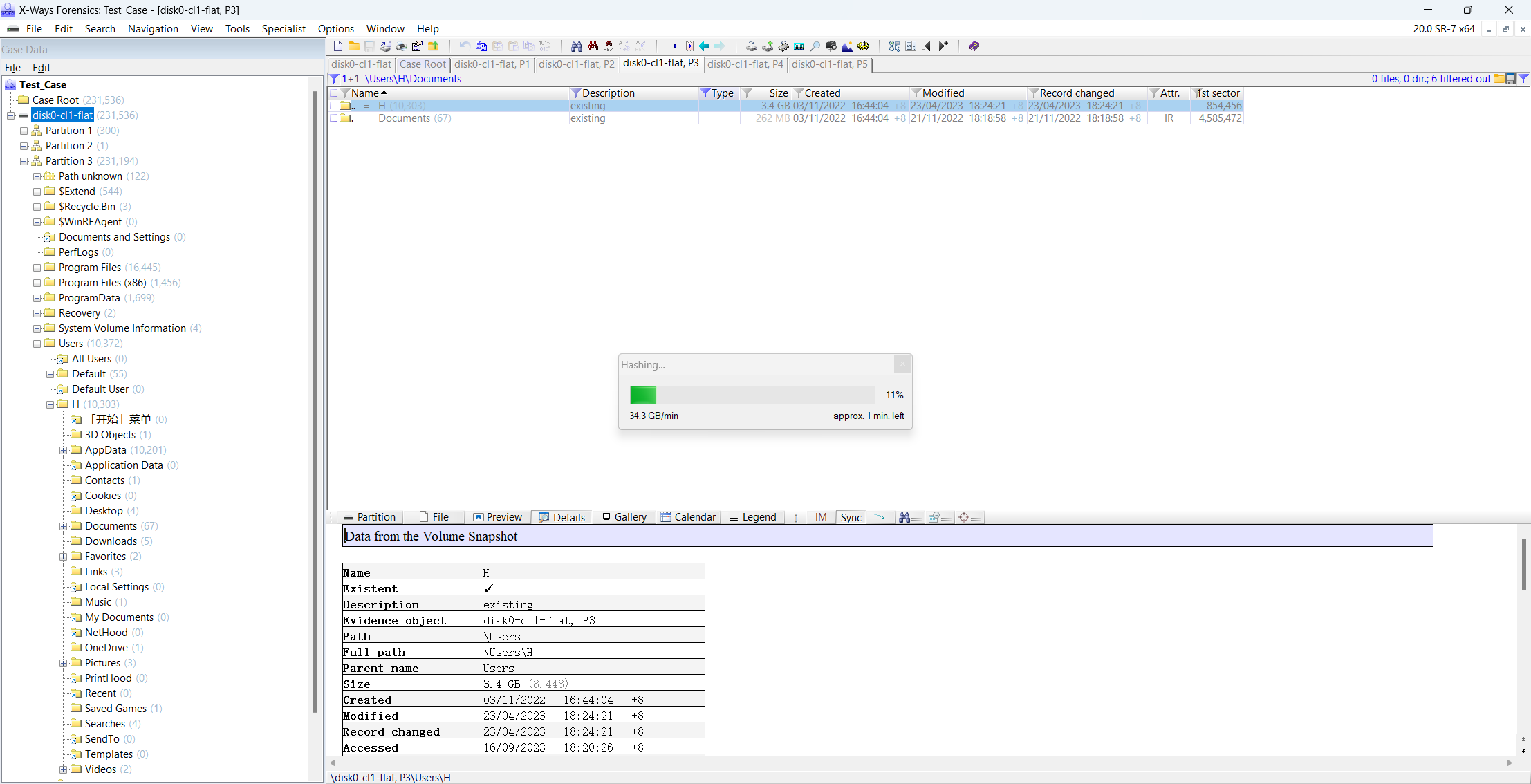Close the Hashing progress dialog

[x=902, y=364]
